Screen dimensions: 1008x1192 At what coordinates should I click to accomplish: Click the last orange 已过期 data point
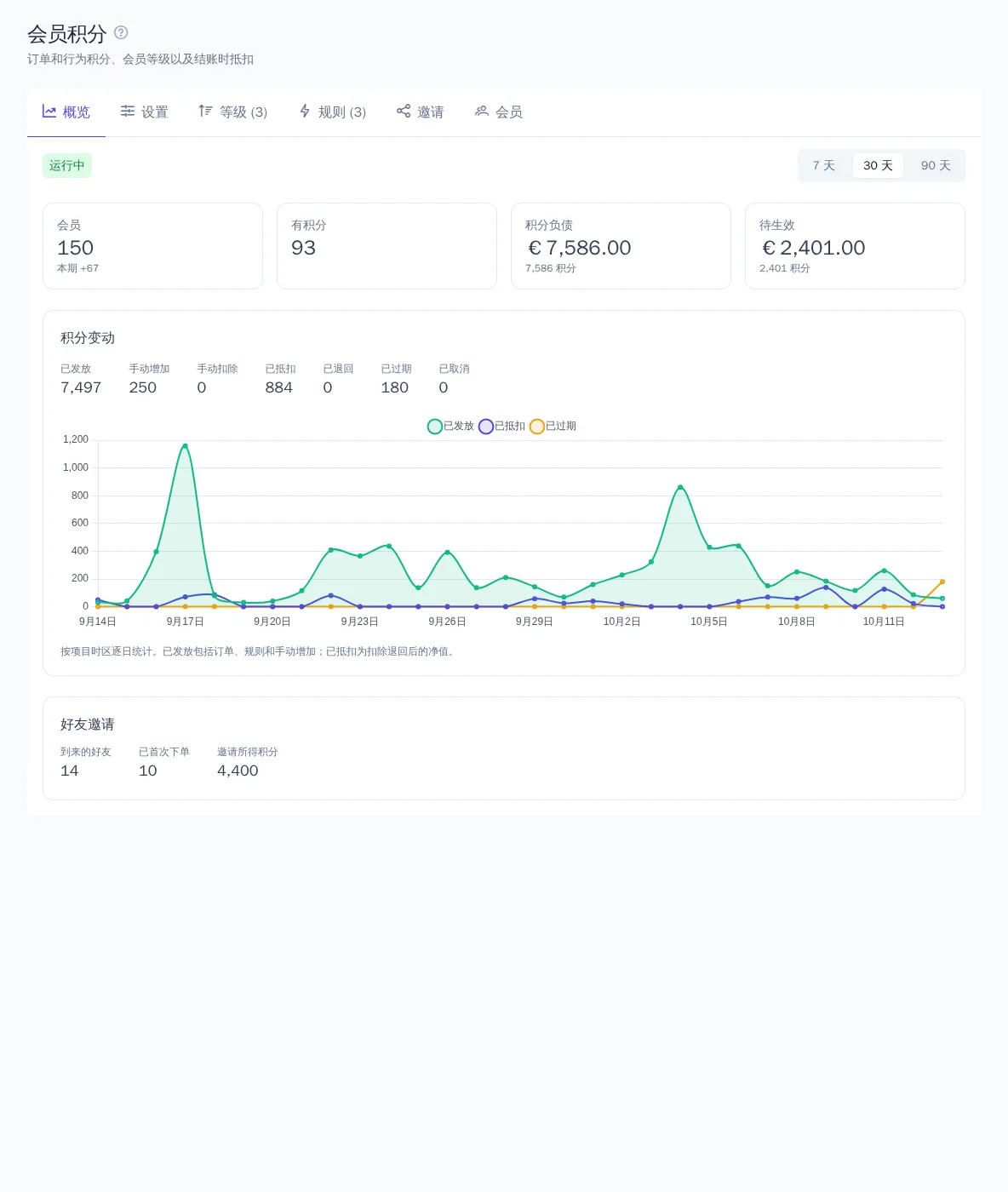tap(942, 582)
